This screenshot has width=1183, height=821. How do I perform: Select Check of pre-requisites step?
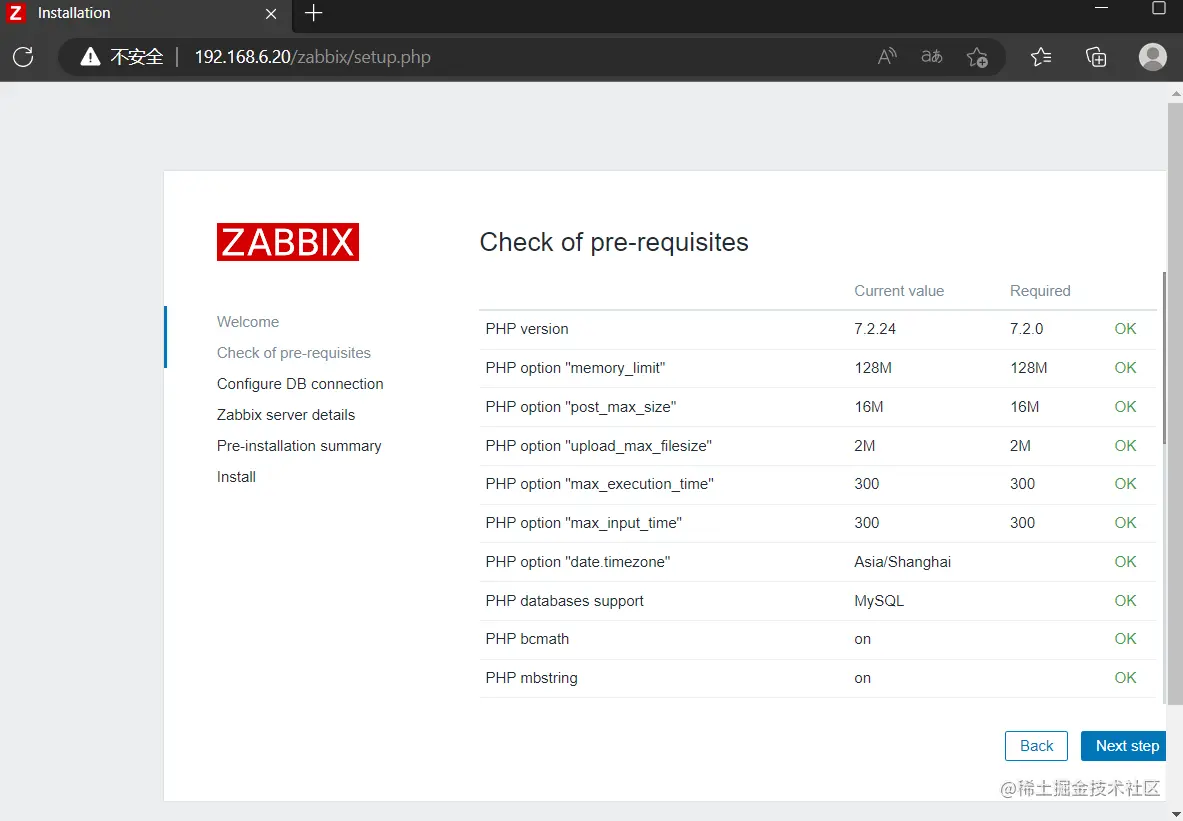pyautogui.click(x=293, y=352)
